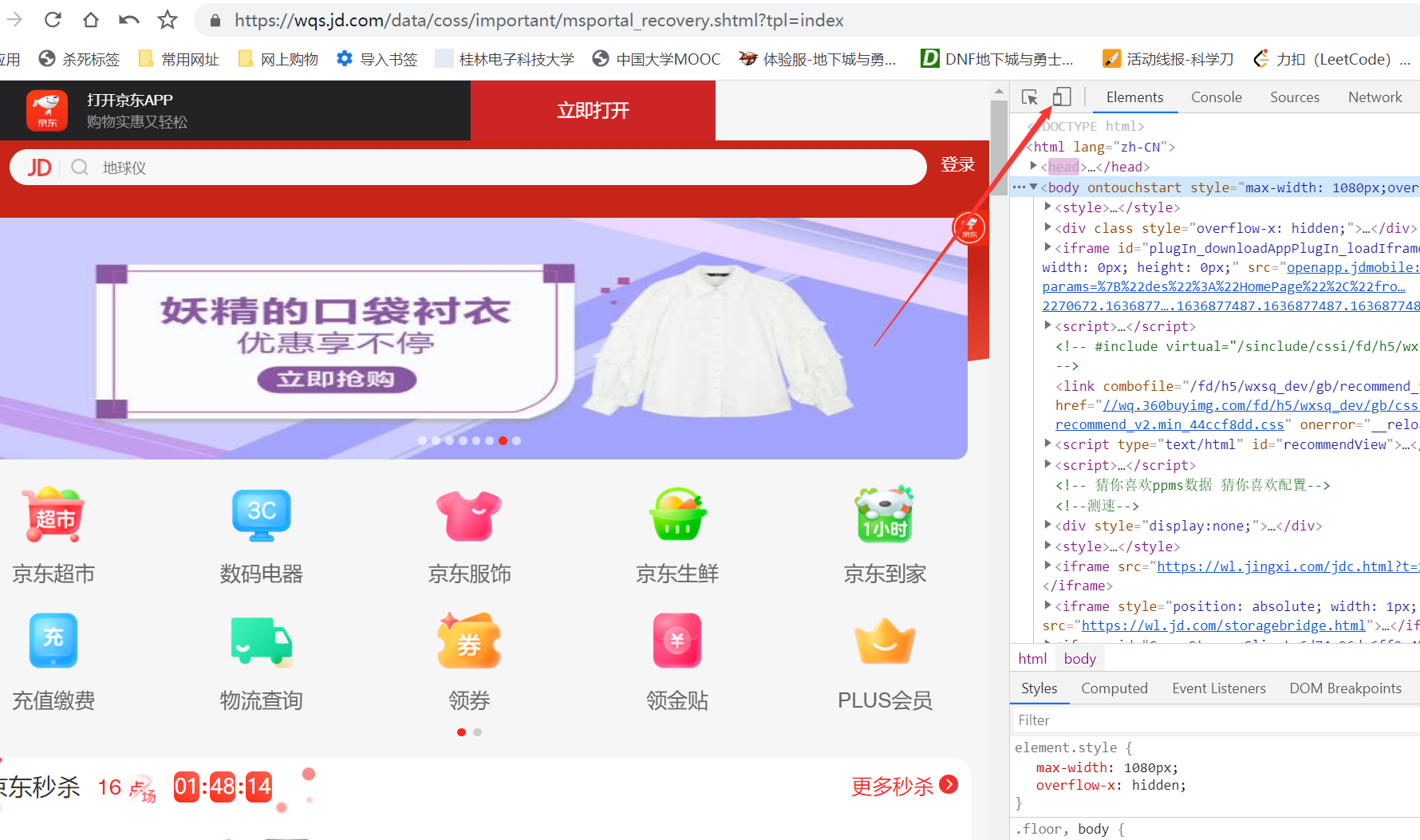This screenshot has height=840, width=1420.
Task: Open the 桂林电子科技大学 bookmark
Action: tap(505, 59)
